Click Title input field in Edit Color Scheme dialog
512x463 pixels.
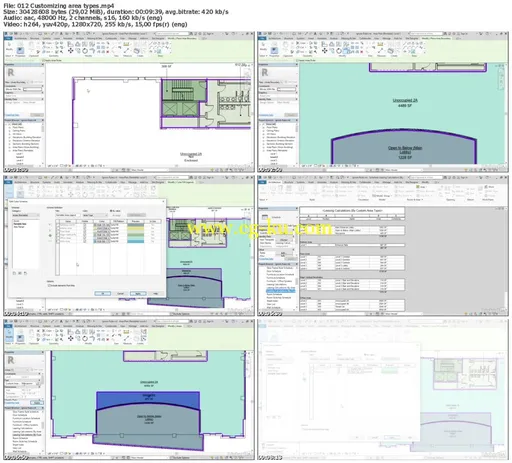(68, 215)
